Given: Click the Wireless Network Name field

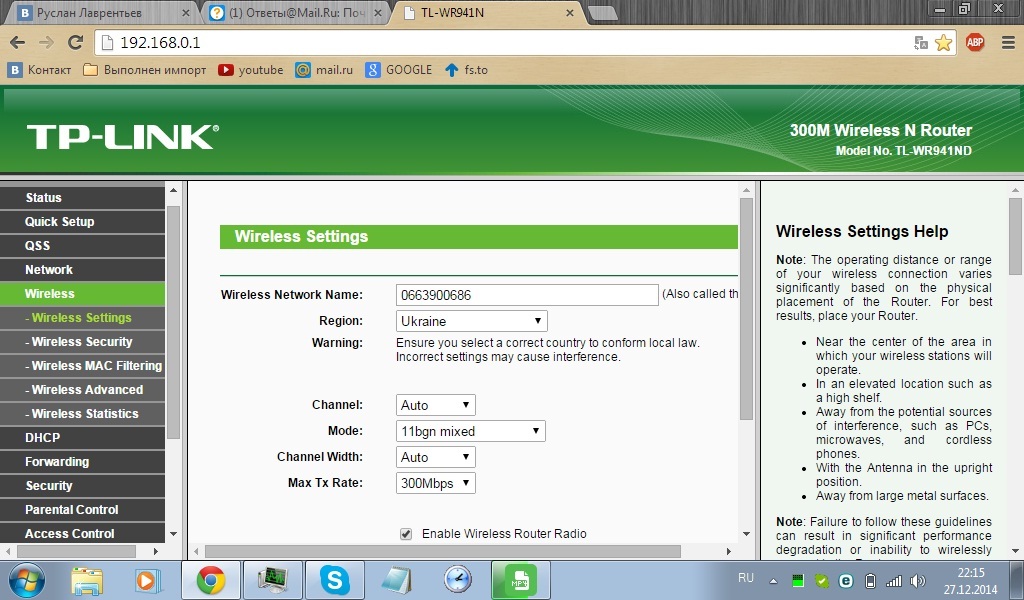Looking at the screenshot, I should click(x=527, y=295).
